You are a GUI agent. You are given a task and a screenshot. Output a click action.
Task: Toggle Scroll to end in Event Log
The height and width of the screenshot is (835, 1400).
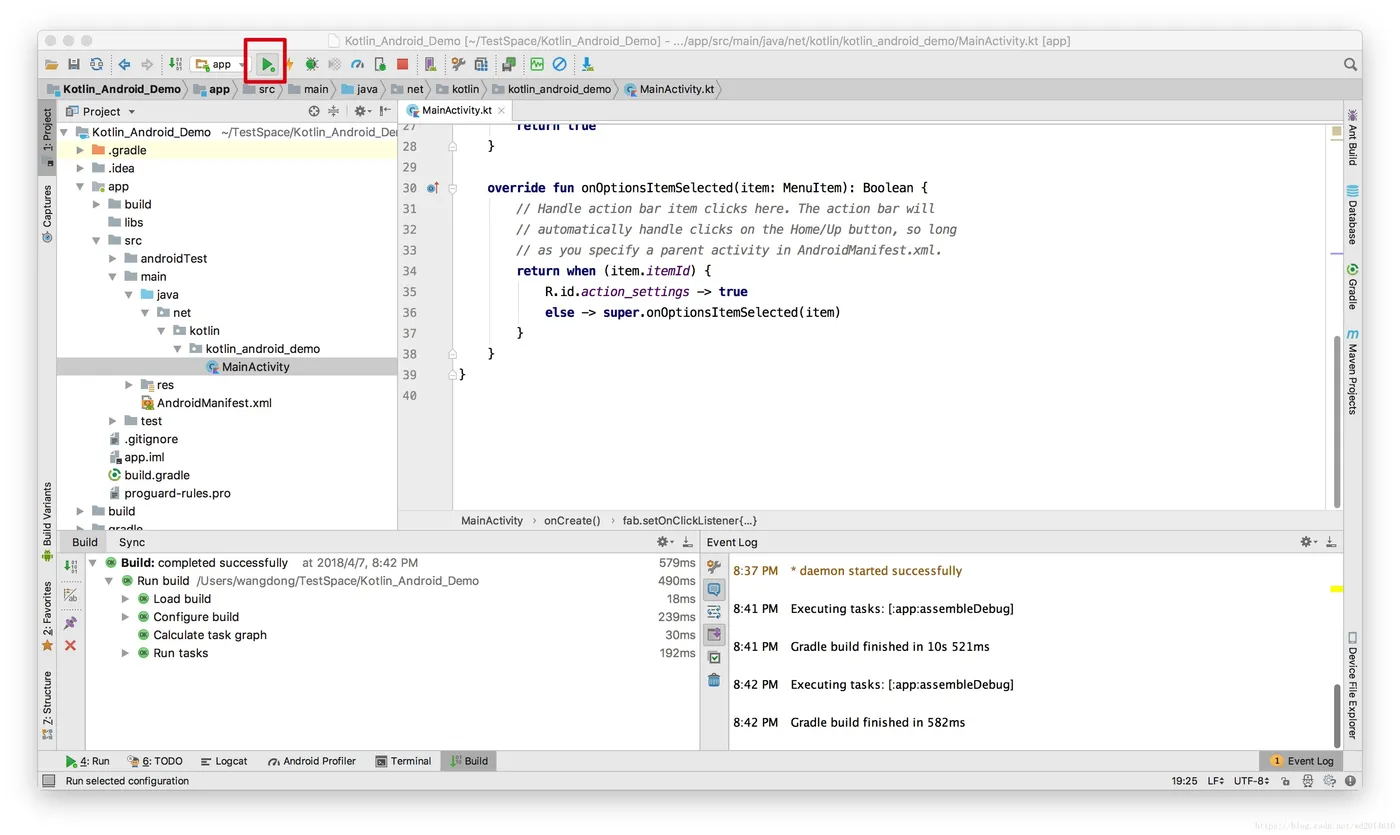pos(714,634)
